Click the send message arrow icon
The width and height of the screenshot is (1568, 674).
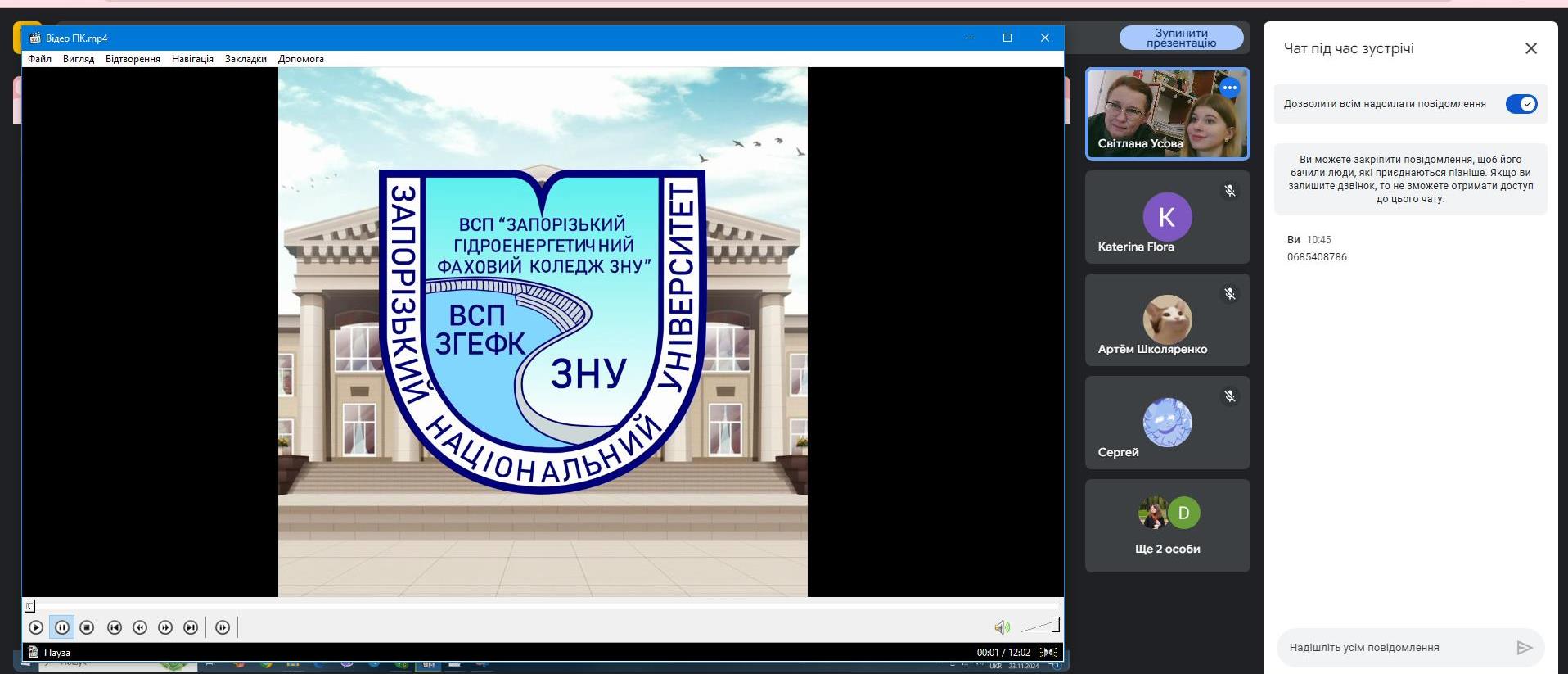coord(1524,648)
